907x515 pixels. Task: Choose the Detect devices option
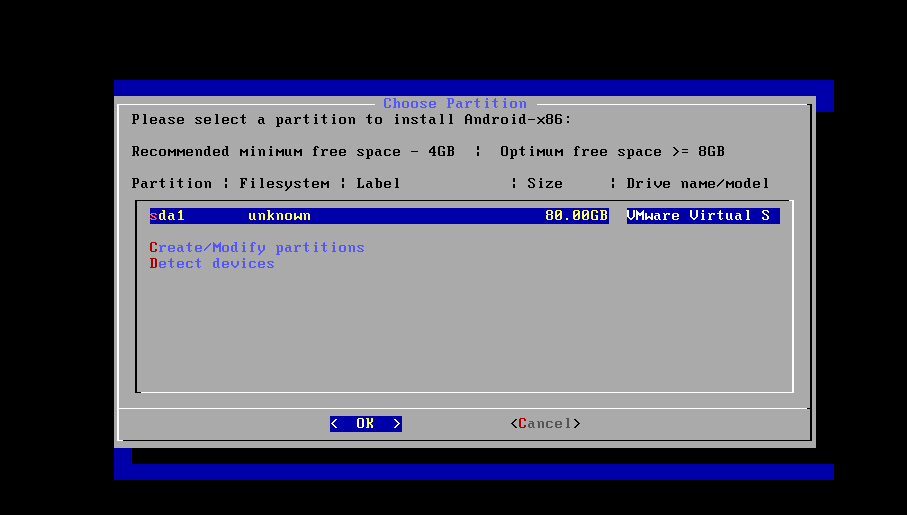tap(212, 263)
